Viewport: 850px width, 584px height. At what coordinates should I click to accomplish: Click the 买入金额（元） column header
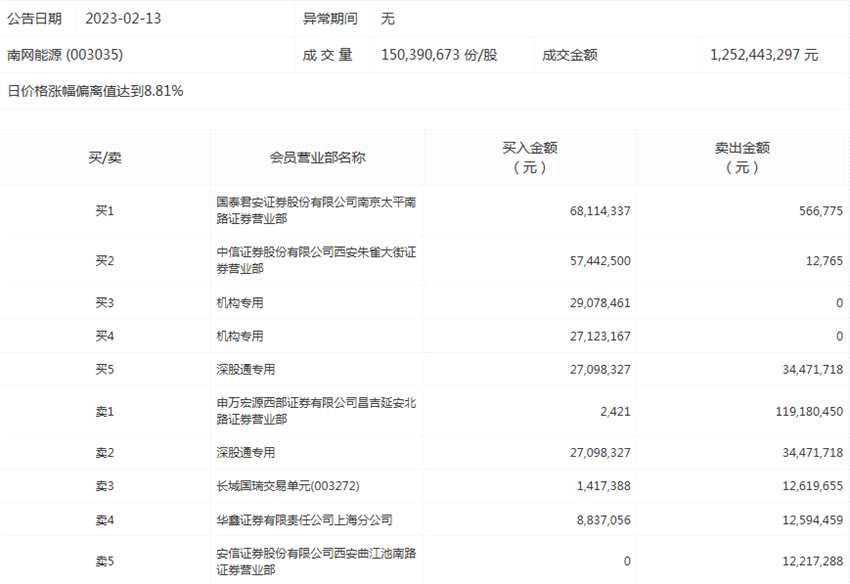click(x=530, y=158)
